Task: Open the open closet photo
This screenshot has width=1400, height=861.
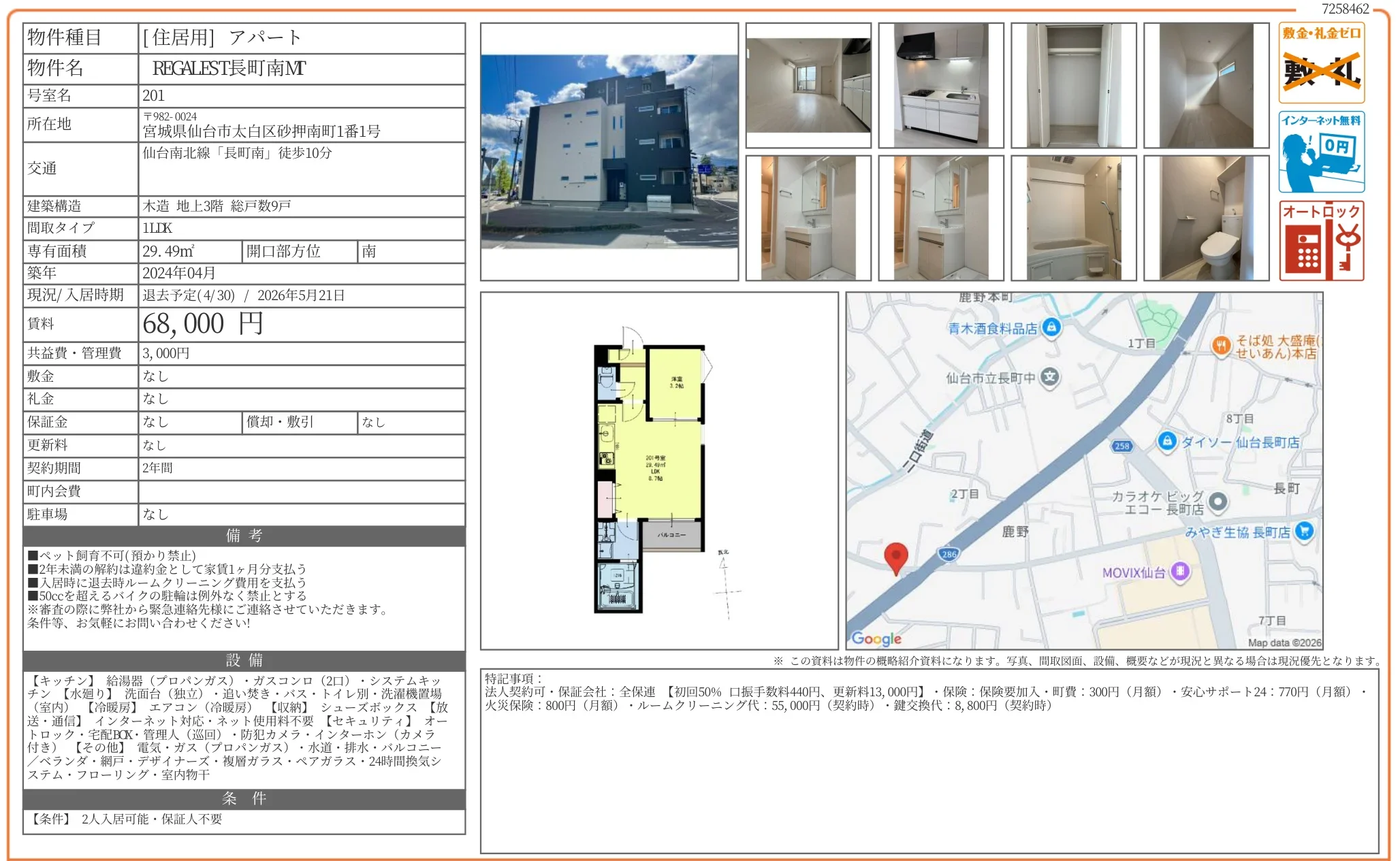Action: point(1074,85)
